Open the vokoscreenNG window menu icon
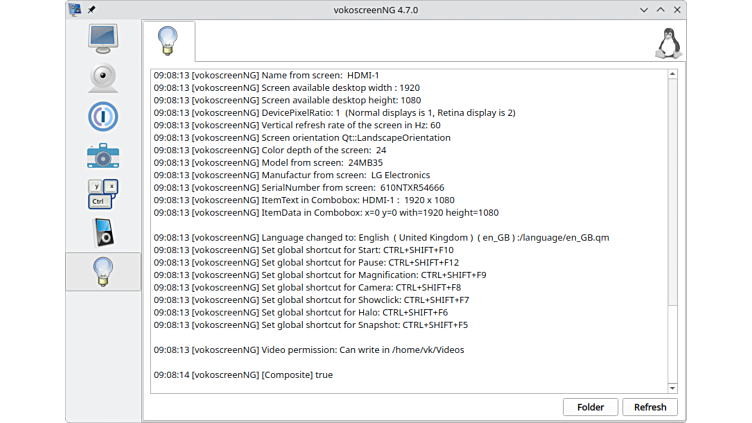The height and width of the screenshot is (423, 752). (x=75, y=9)
